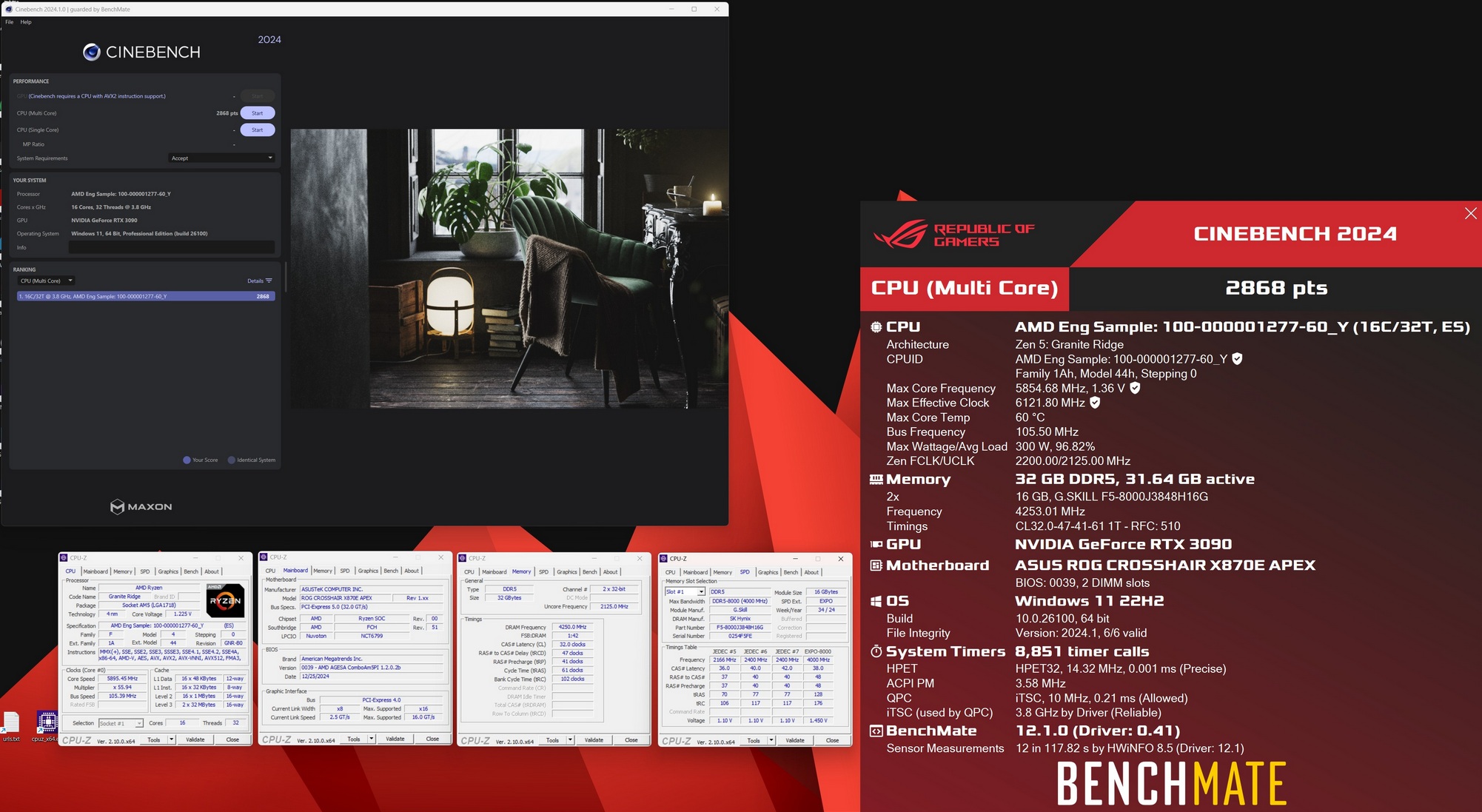
Task: Click the Ryzen processor logo in CPU-Z
Action: [225, 601]
